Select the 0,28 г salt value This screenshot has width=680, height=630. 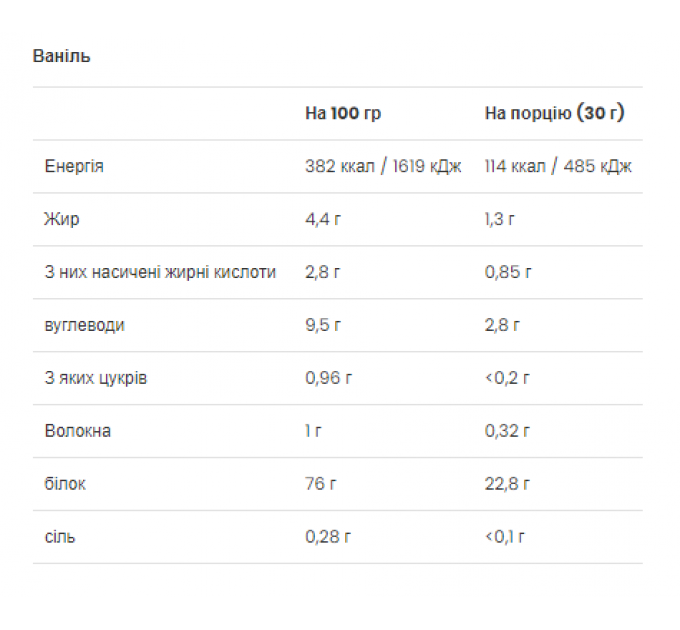[328, 537]
